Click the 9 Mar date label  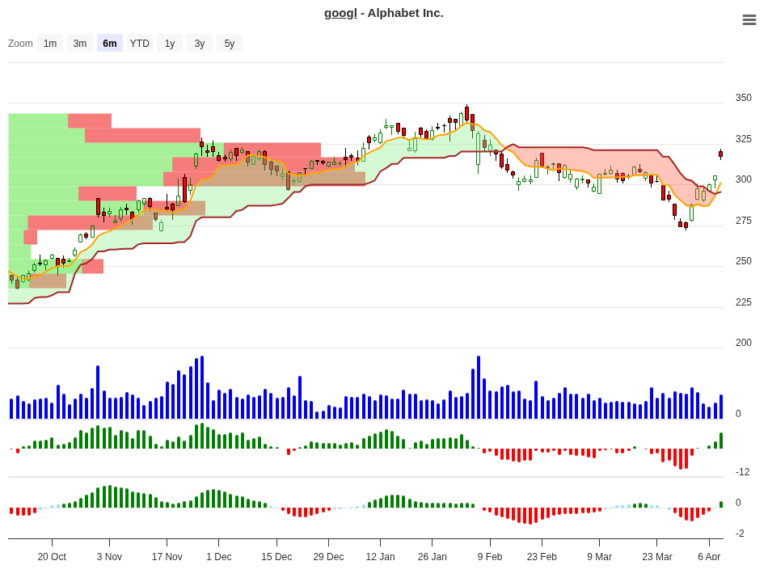tap(600, 557)
